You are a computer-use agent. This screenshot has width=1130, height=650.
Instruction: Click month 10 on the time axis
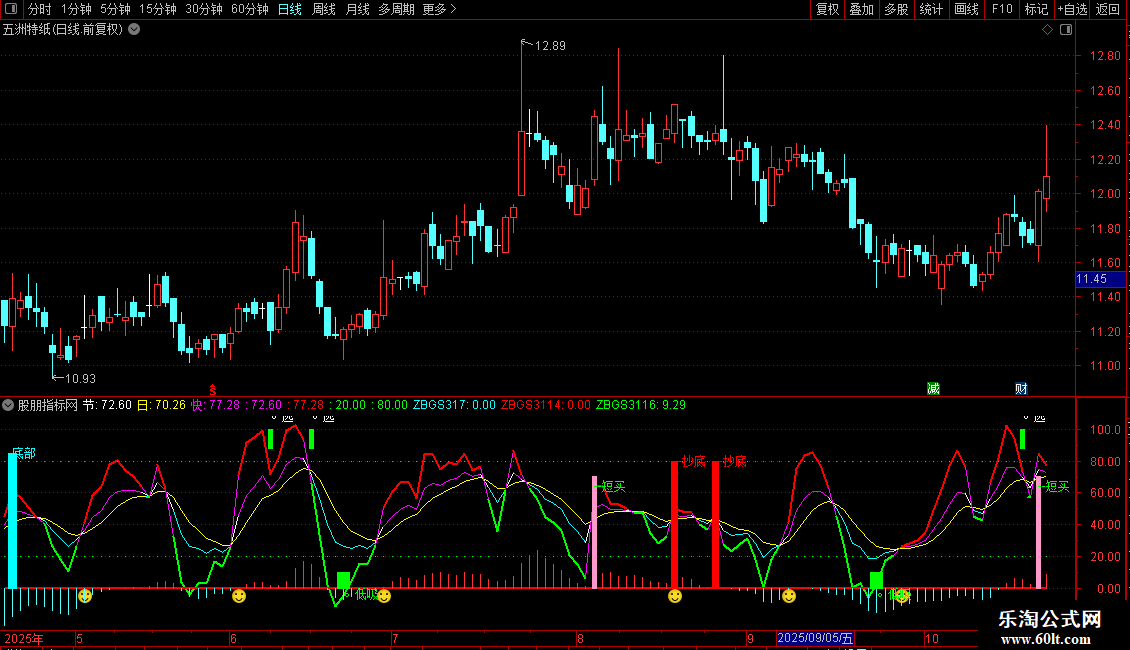932,638
